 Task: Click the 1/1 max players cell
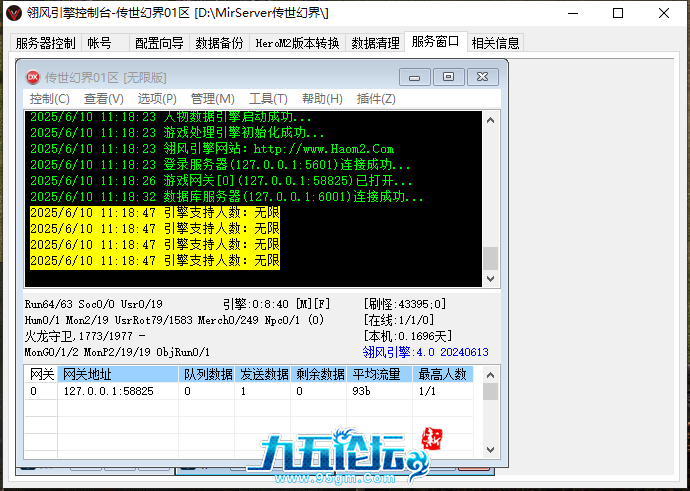[x=442, y=391]
